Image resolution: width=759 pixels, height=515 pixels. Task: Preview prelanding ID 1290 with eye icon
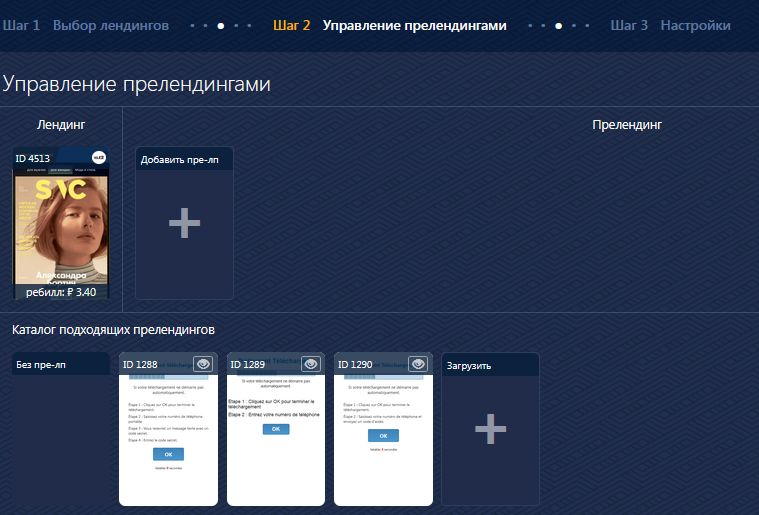click(418, 364)
